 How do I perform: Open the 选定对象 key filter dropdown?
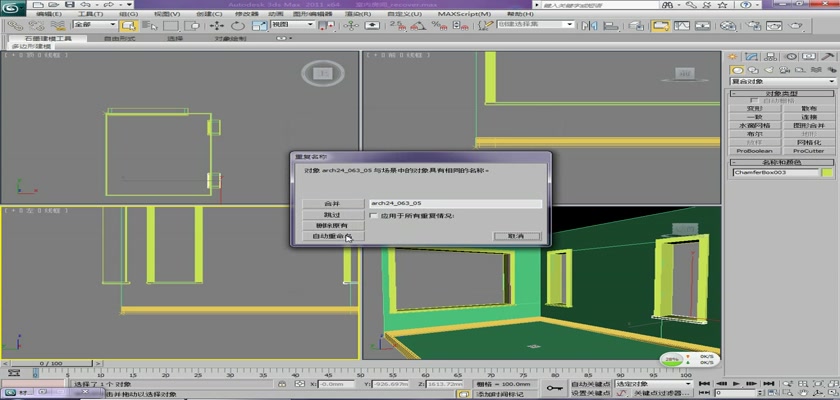653,383
